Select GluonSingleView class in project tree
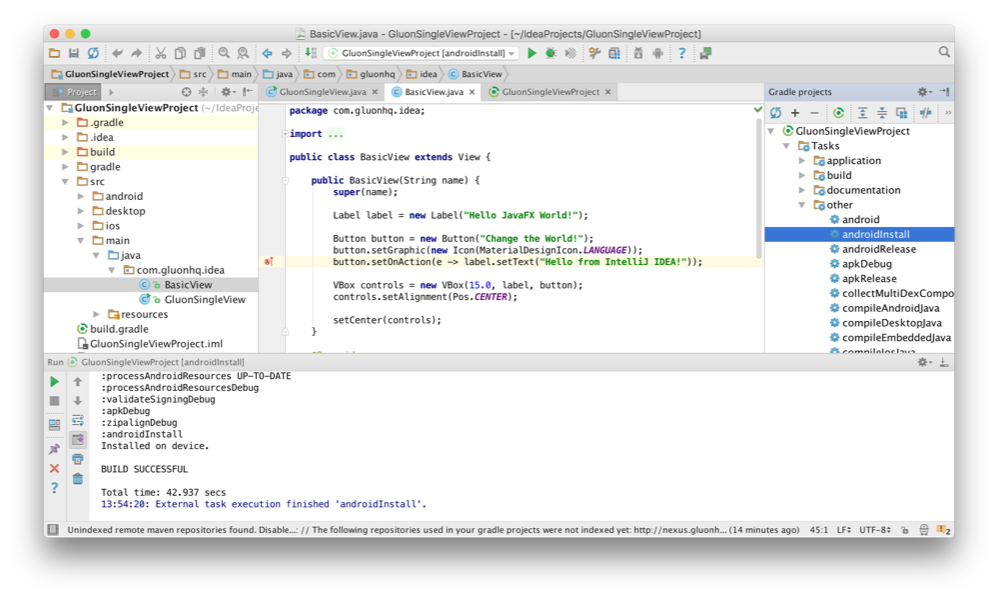The height and width of the screenshot is (600, 998). click(x=204, y=300)
